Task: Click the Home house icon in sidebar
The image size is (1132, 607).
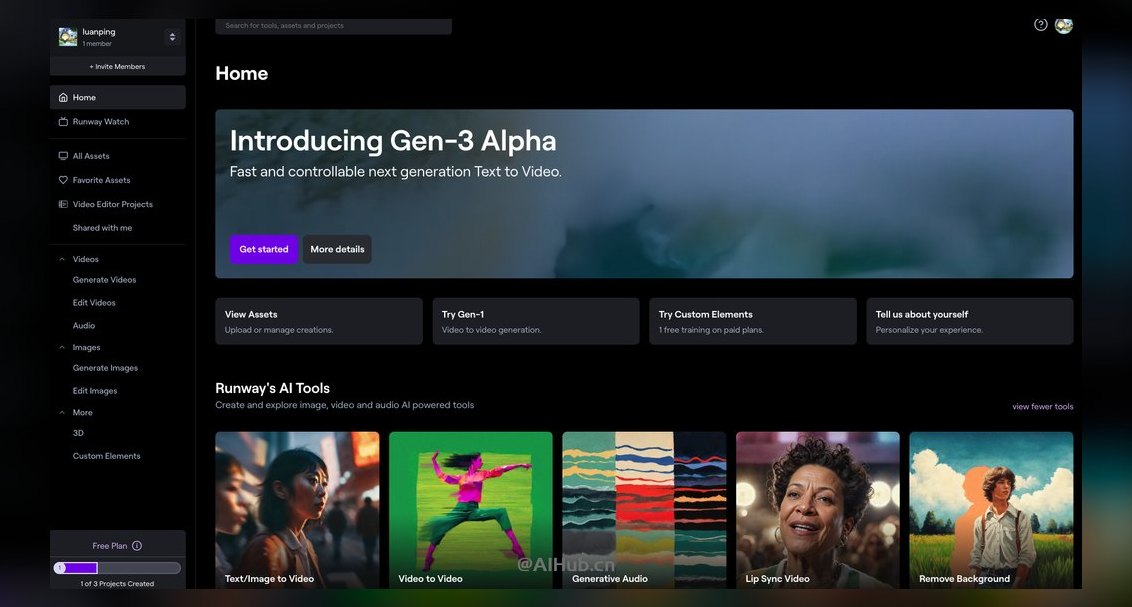Action: [63, 97]
